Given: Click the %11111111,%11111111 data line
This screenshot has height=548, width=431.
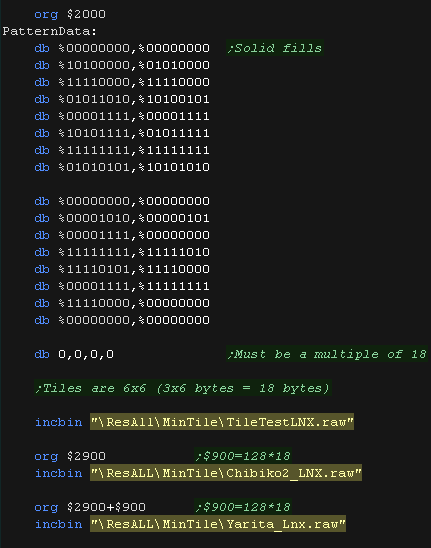Looking at the screenshot, I should [122, 150].
